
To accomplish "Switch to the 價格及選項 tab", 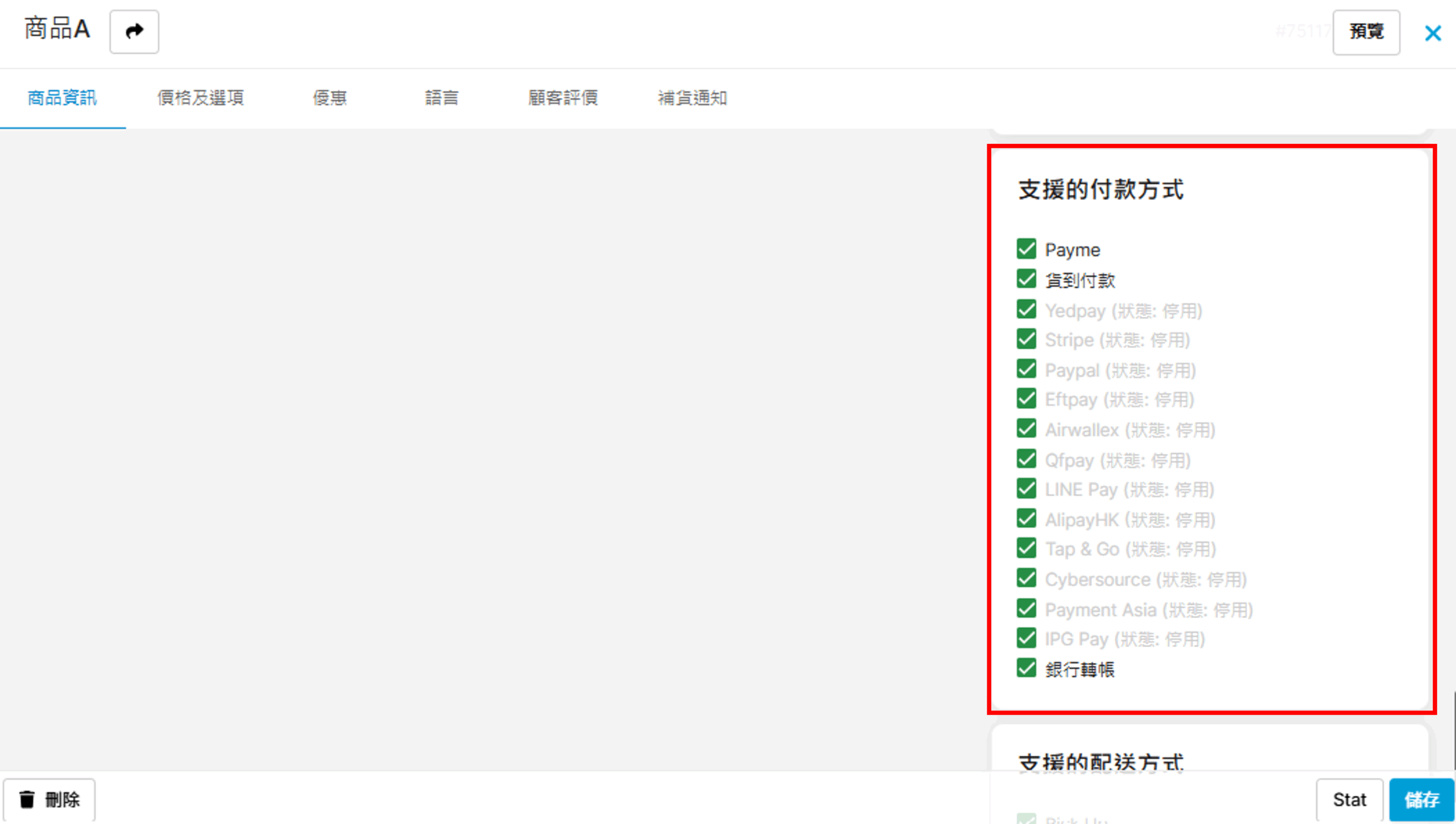I will pos(200,98).
